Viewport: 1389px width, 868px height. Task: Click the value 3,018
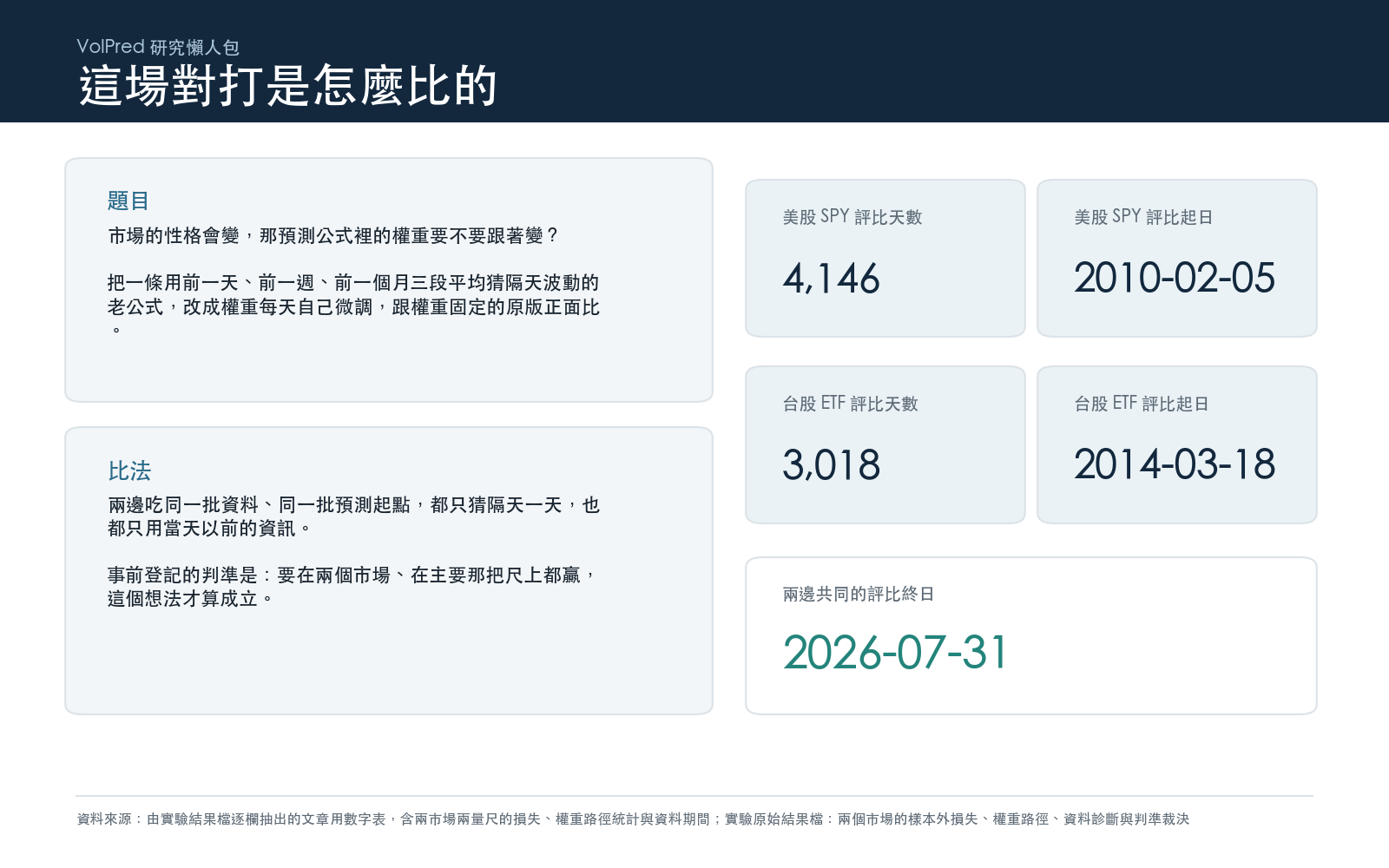pyautogui.click(x=832, y=465)
